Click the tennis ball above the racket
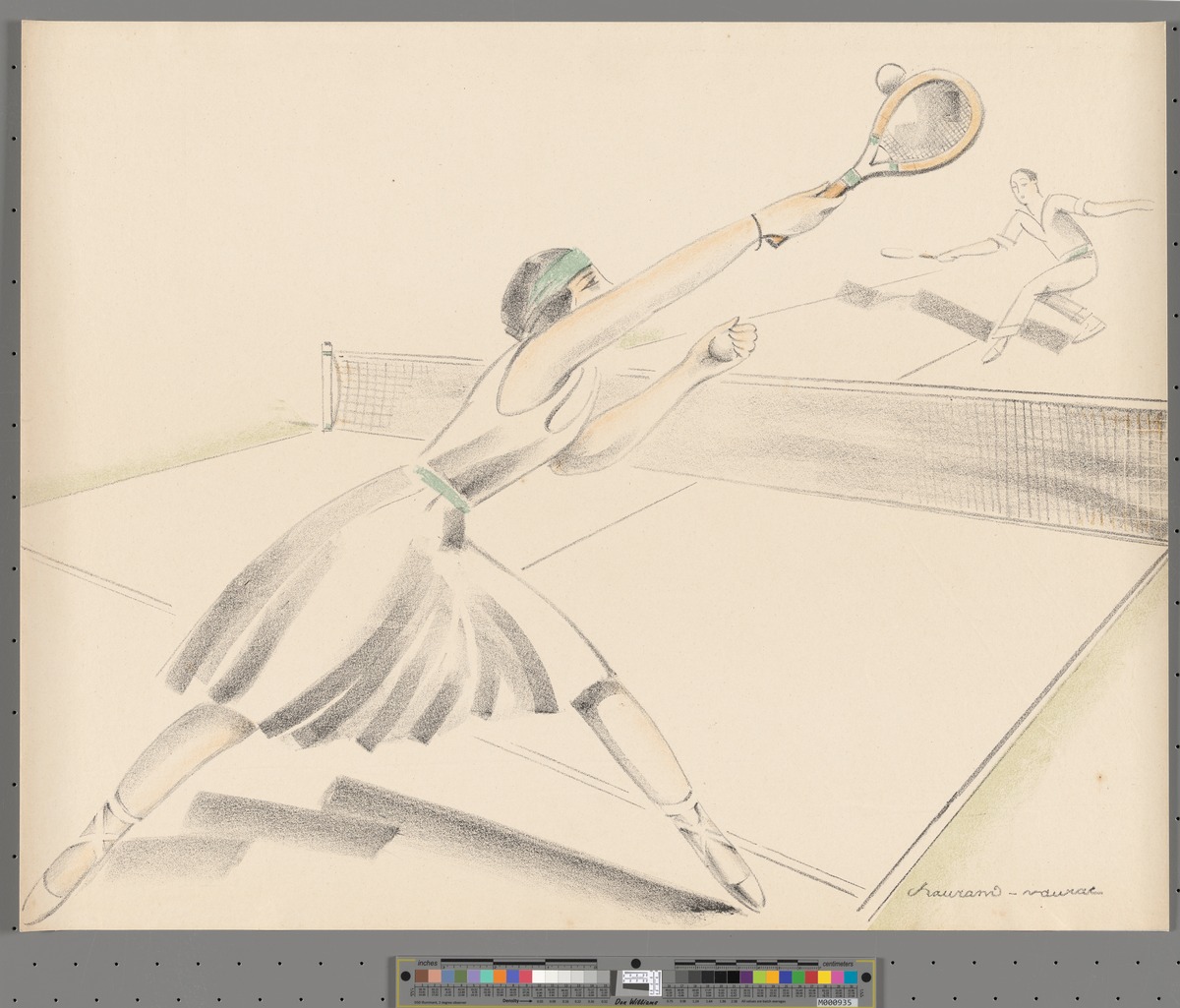Image resolution: width=1180 pixels, height=1008 pixels. (x=888, y=74)
